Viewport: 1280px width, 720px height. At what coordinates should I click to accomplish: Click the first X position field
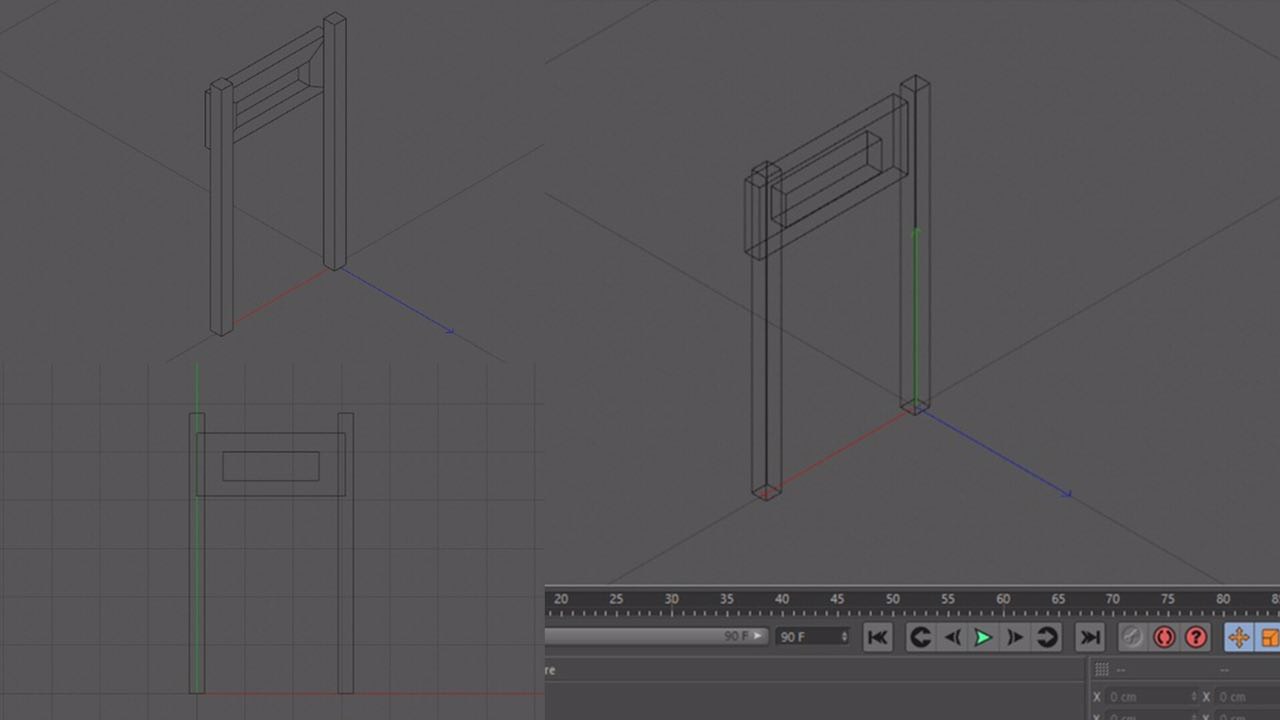tap(1151, 696)
